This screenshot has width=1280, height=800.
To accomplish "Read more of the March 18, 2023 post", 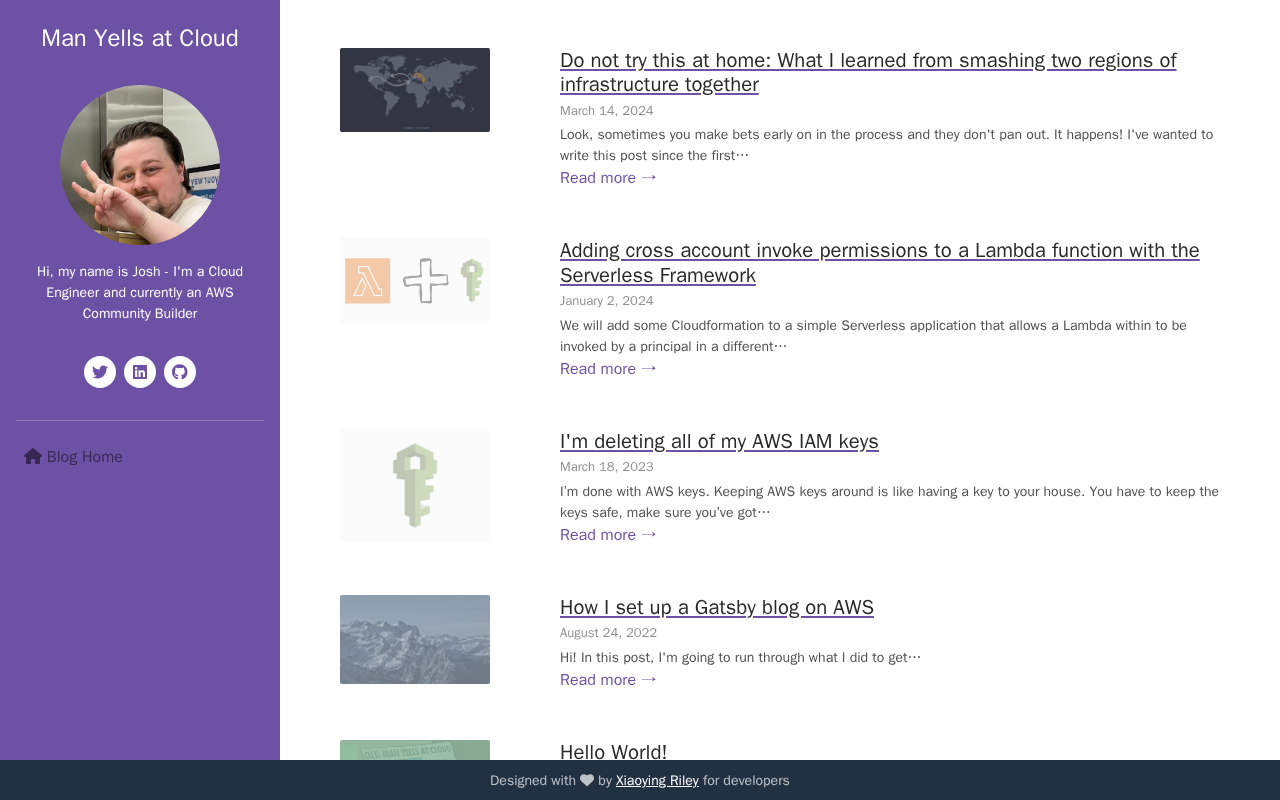I will [x=608, y=535].
